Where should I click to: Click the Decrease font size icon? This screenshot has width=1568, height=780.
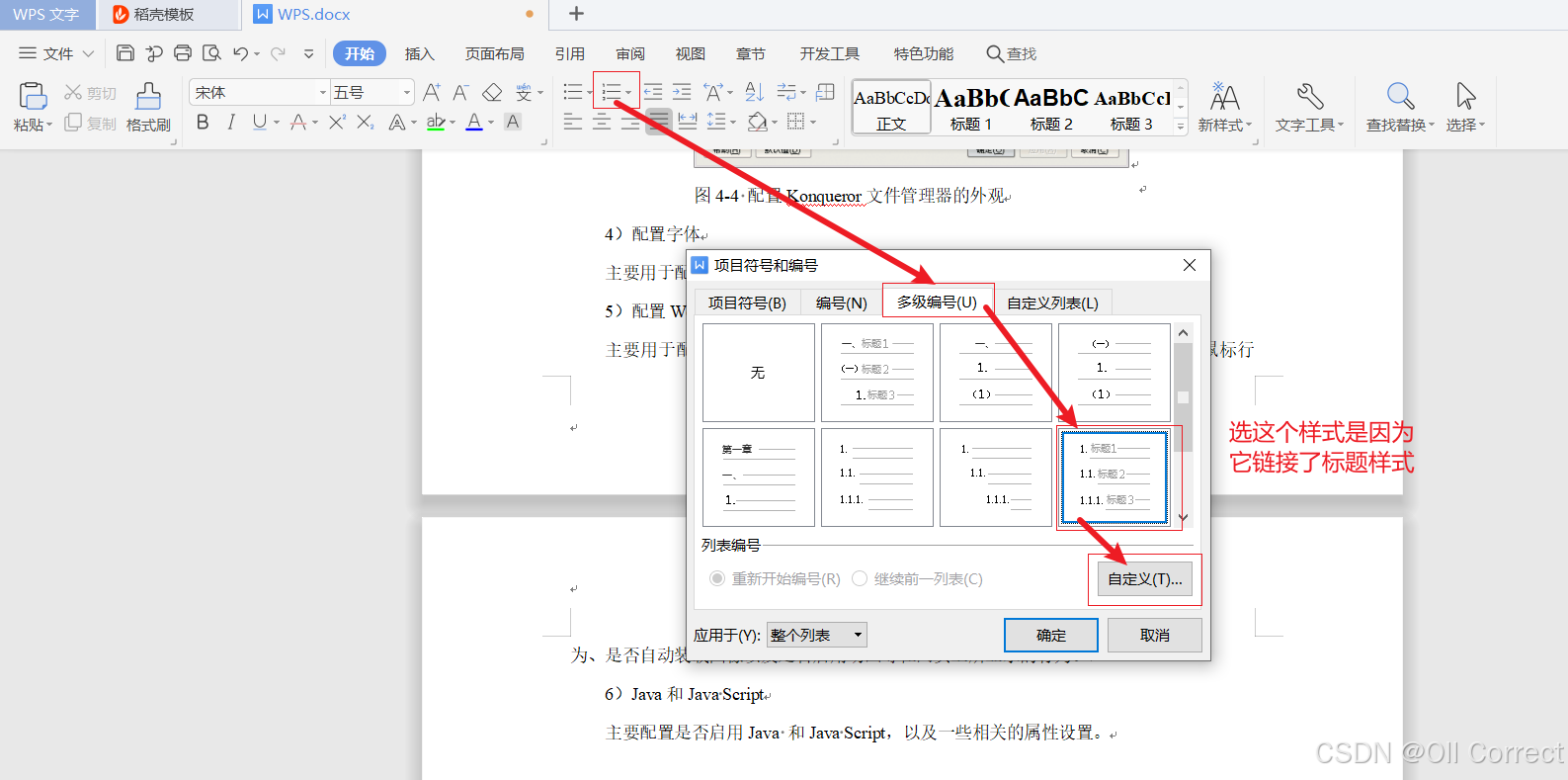click(460, 92)
